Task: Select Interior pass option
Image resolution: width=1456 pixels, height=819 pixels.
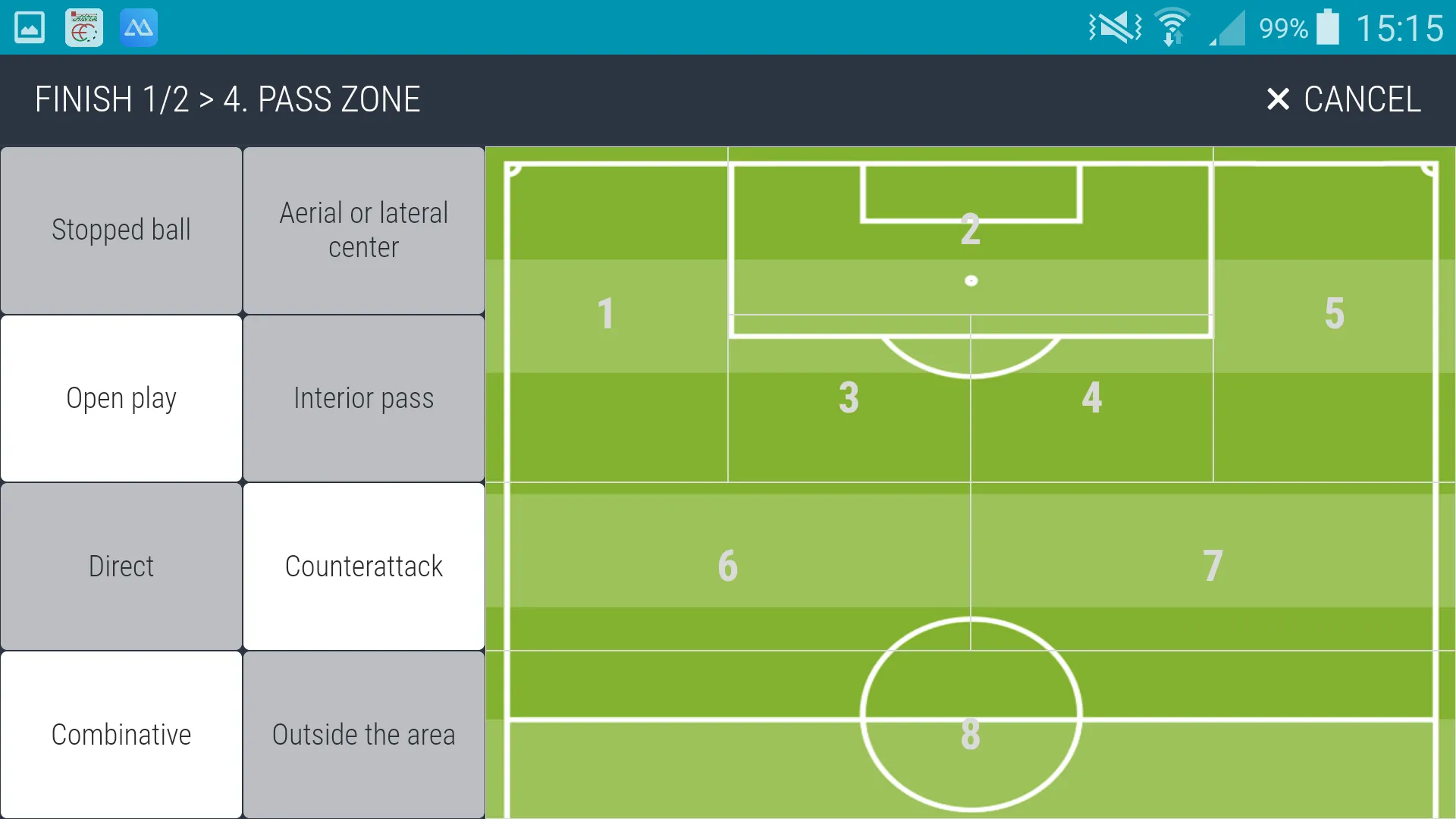Action: pyautogui.click(x=364, y=398)
